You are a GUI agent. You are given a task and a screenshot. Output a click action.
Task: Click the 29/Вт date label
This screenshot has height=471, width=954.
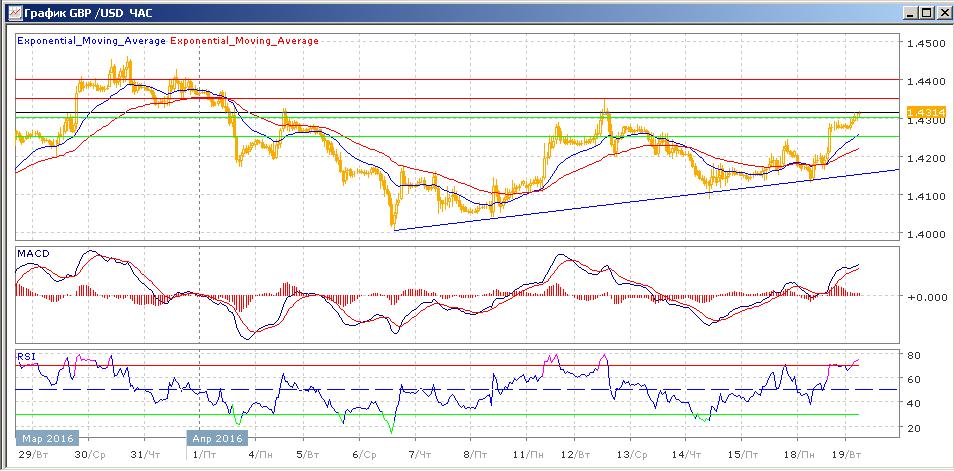coord(33,455)
